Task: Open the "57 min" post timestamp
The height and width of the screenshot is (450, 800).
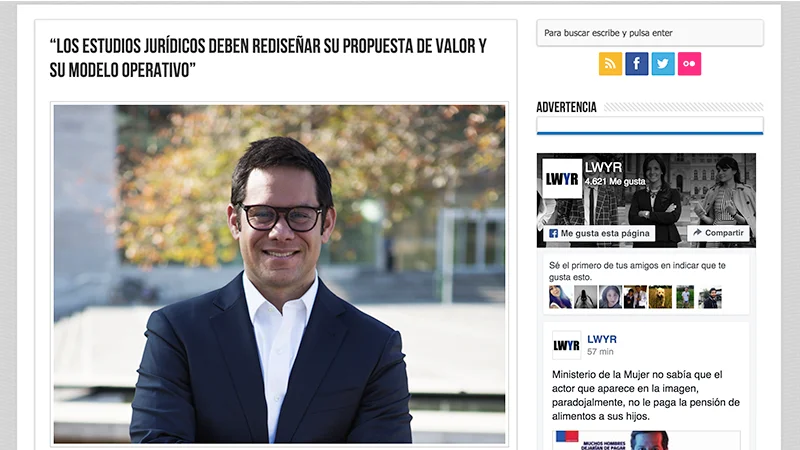Action: 600,352
